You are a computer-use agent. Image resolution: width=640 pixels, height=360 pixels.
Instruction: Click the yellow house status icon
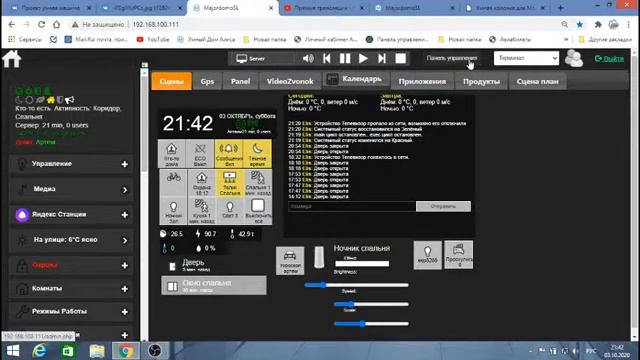[50, 99]
